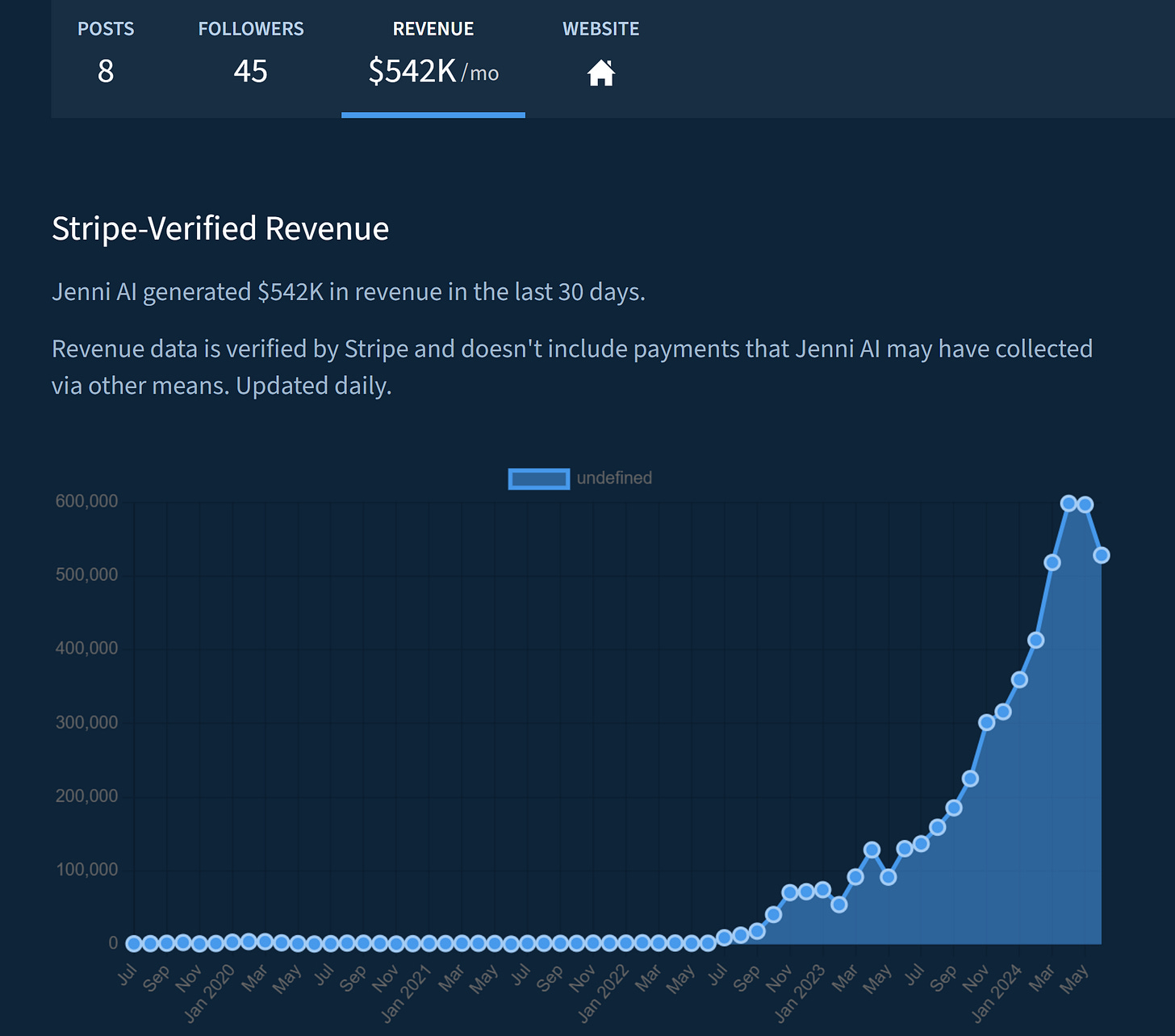Open the Website tab
Viewport: 1175px width, 1036px height.
coord(600,54)
